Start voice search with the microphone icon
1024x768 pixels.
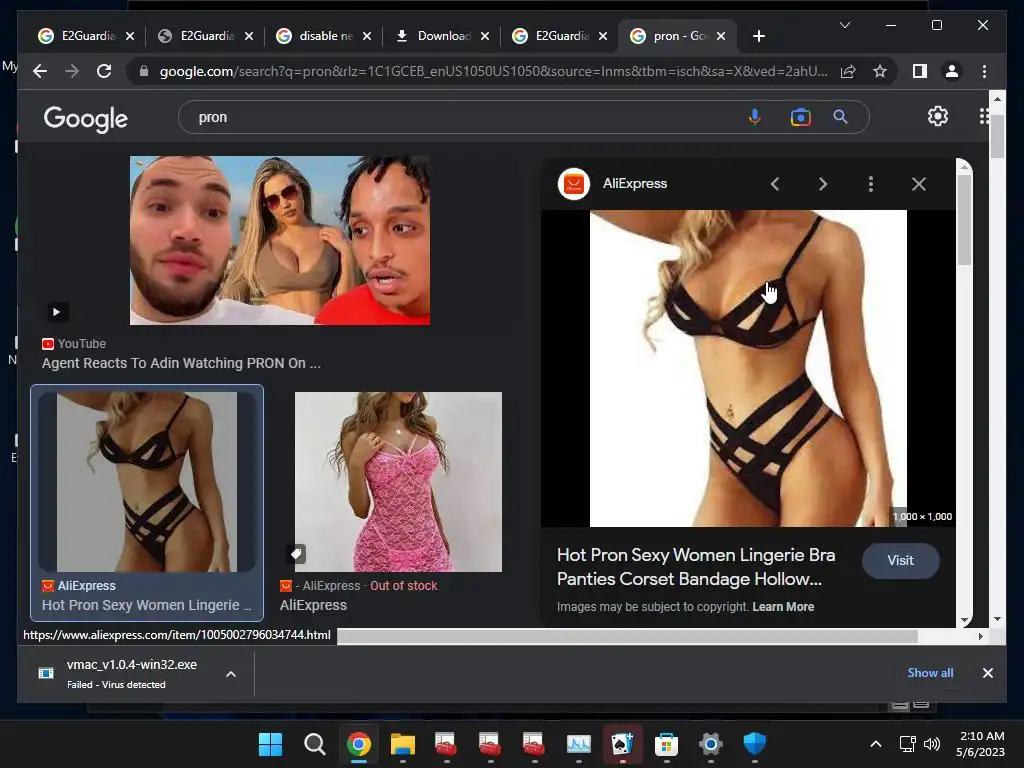(754, 117)
